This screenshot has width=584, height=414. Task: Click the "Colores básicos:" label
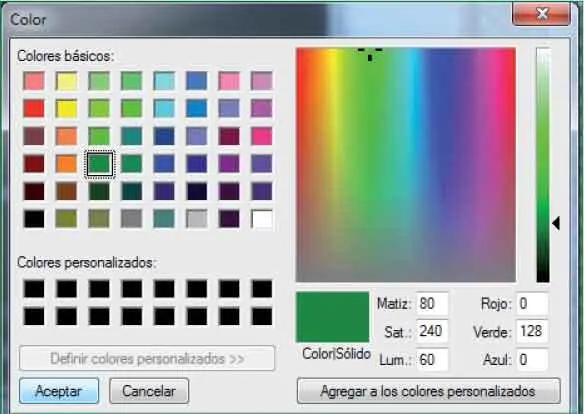tap(66, 56)
